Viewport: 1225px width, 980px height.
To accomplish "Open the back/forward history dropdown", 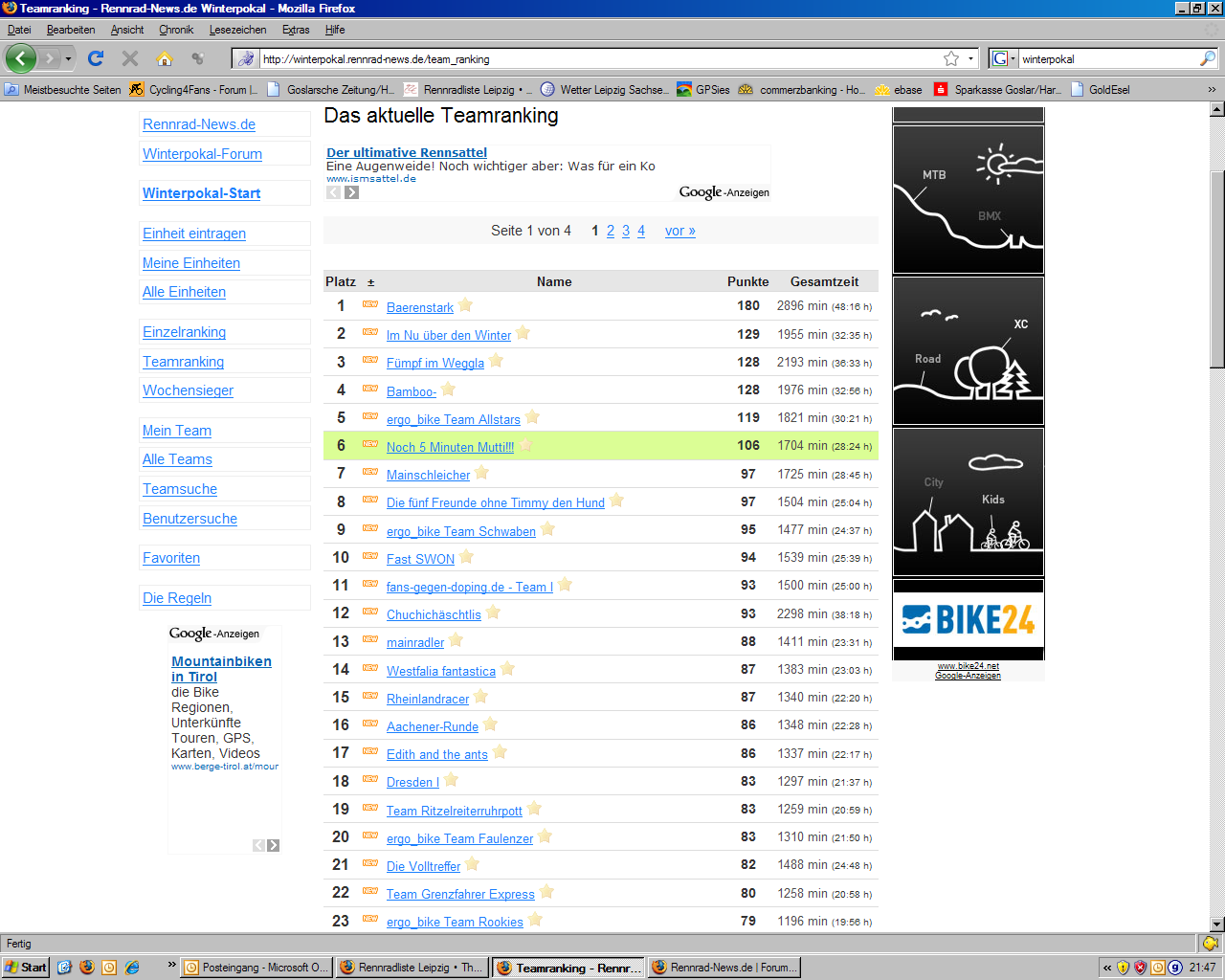I will [x=68, y=58].
